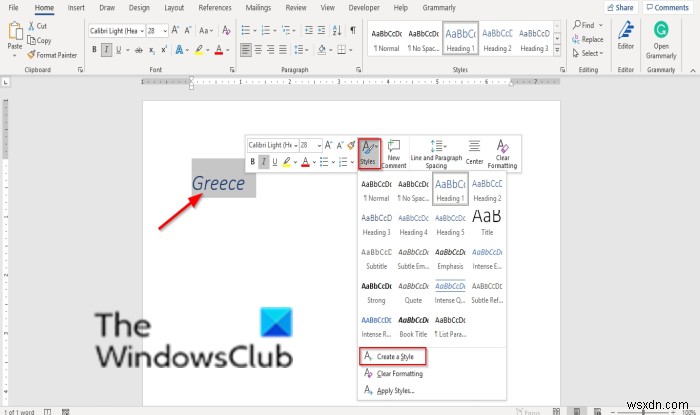The image size is (700, 415).
Task: Toggle Align Left in ribbon
Action: click(246, 50)
